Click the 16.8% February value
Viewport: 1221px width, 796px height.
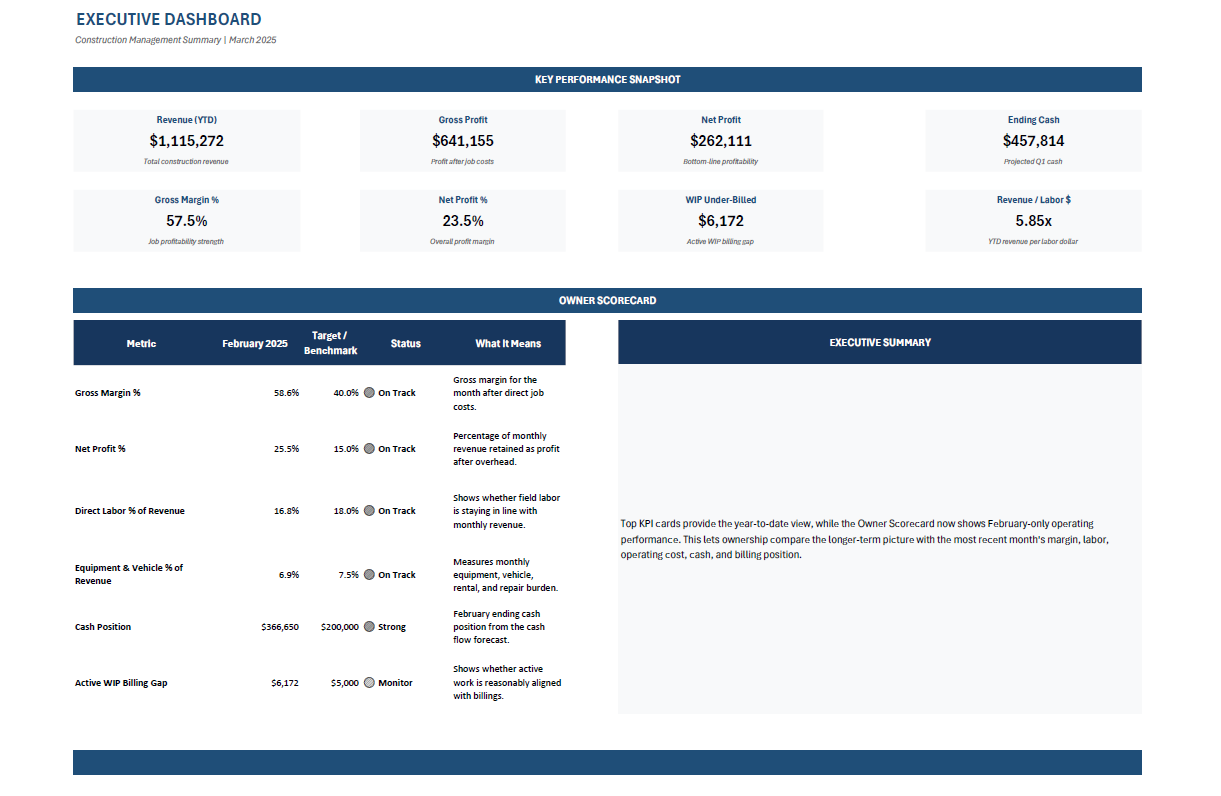pyautogui.click(x=286, y=511)
